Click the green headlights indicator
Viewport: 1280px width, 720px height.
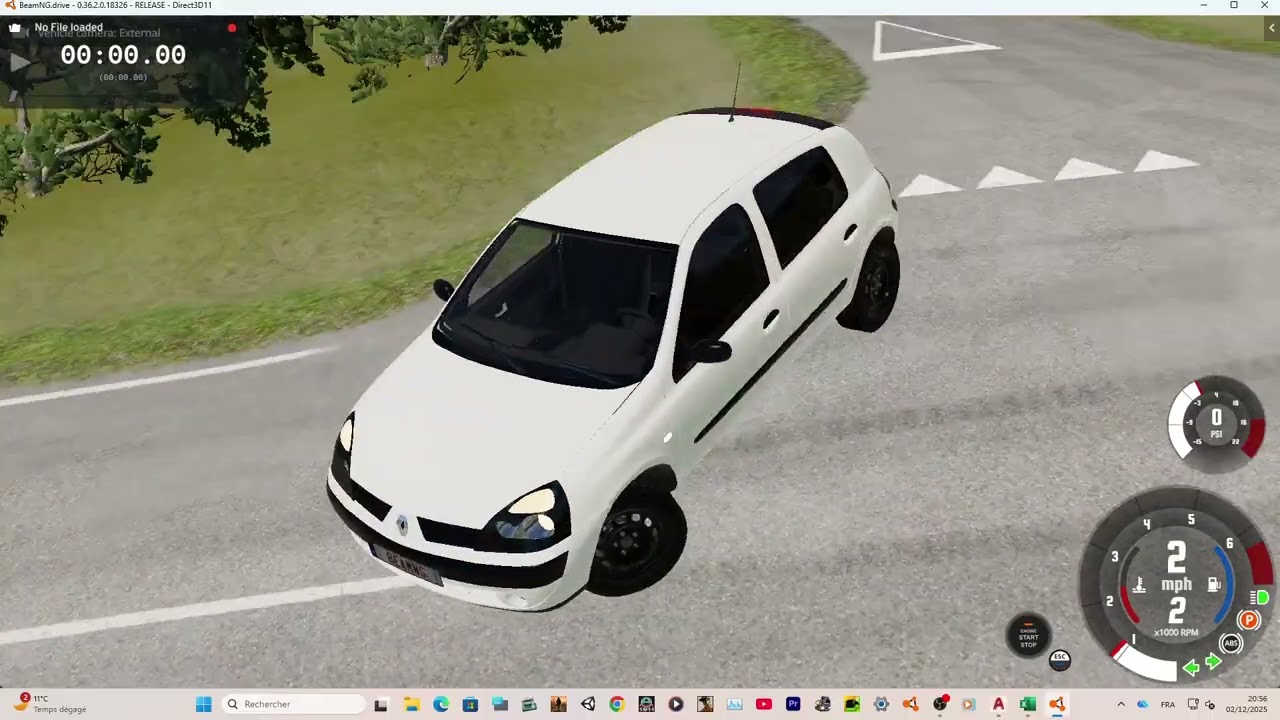point(1260,598)
